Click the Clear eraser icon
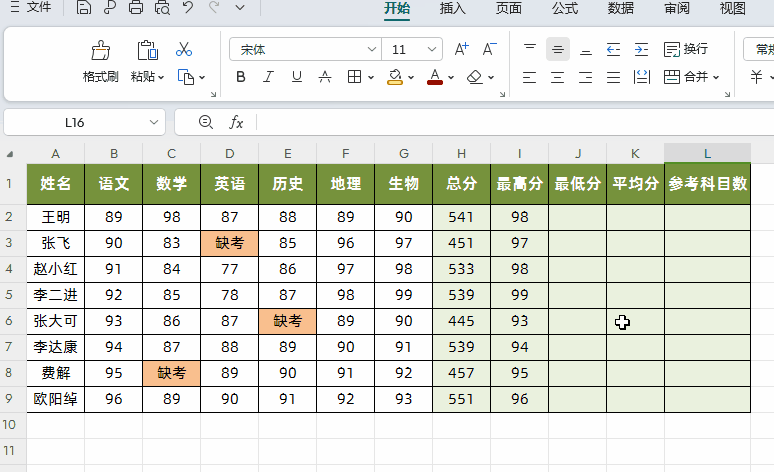The image size is (774, 472). click(x=474, y=77)
